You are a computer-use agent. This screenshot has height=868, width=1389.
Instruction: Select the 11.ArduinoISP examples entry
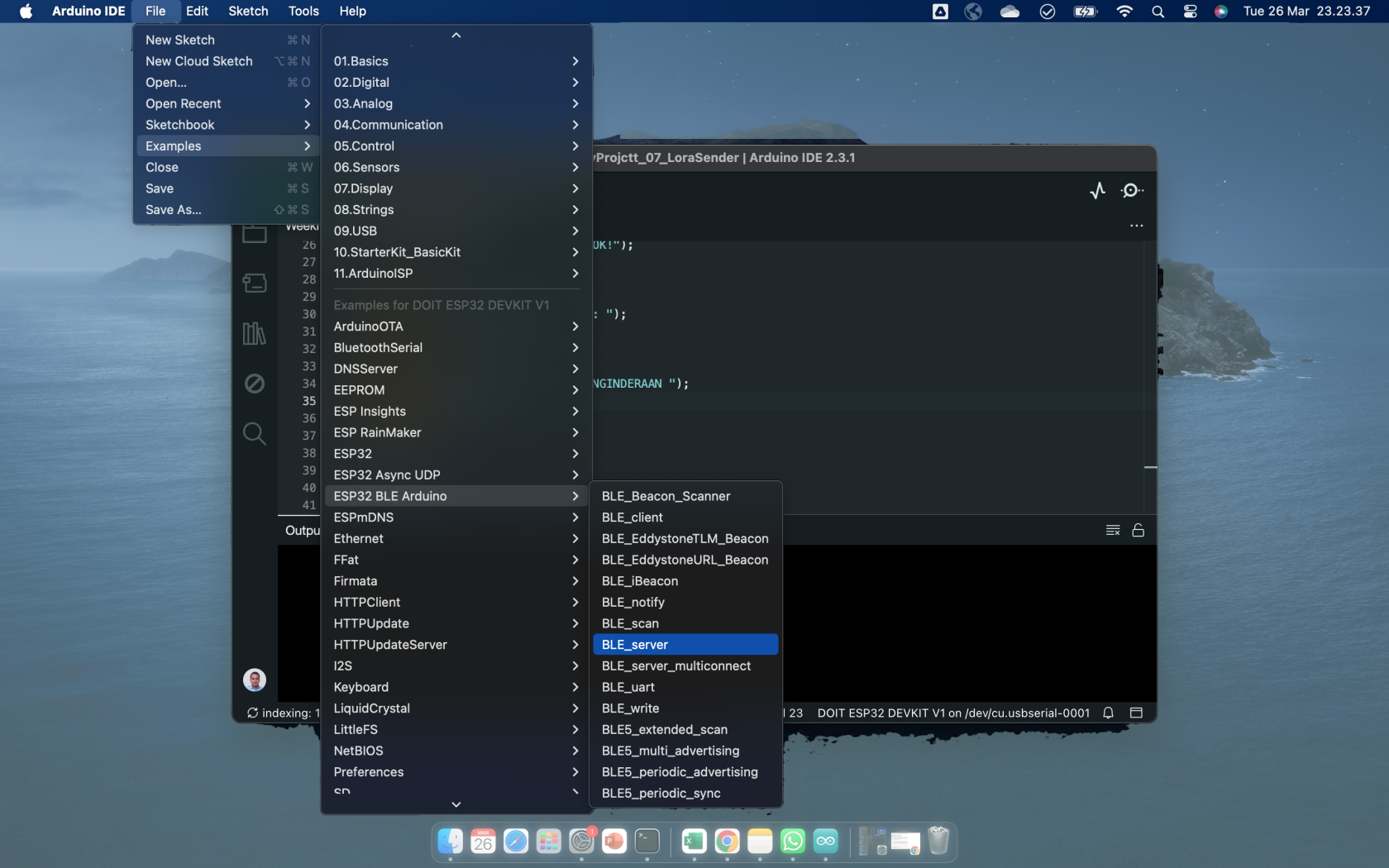pyautogui.click(x=456, y=274)
